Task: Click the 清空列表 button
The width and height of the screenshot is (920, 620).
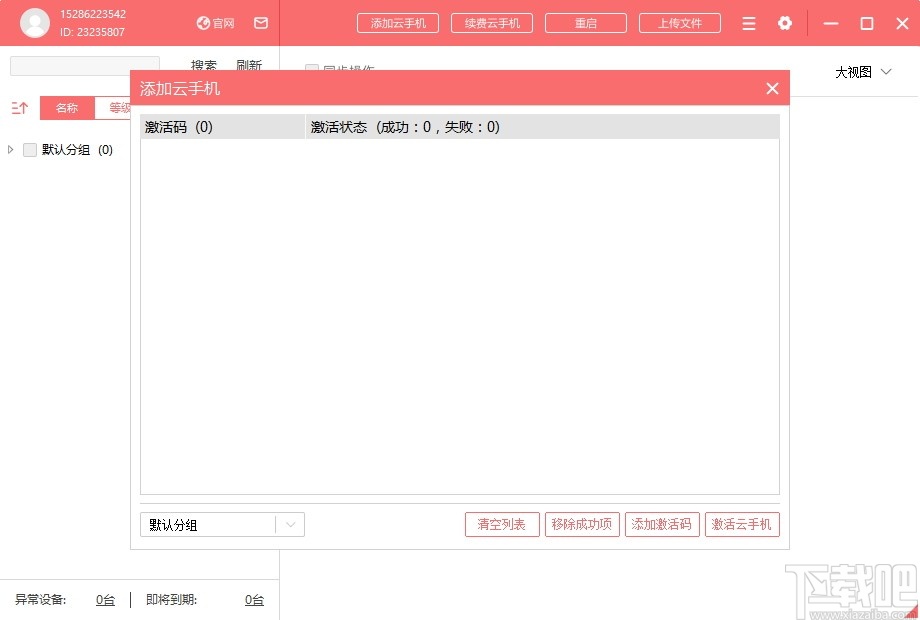Action: [501, 523]
